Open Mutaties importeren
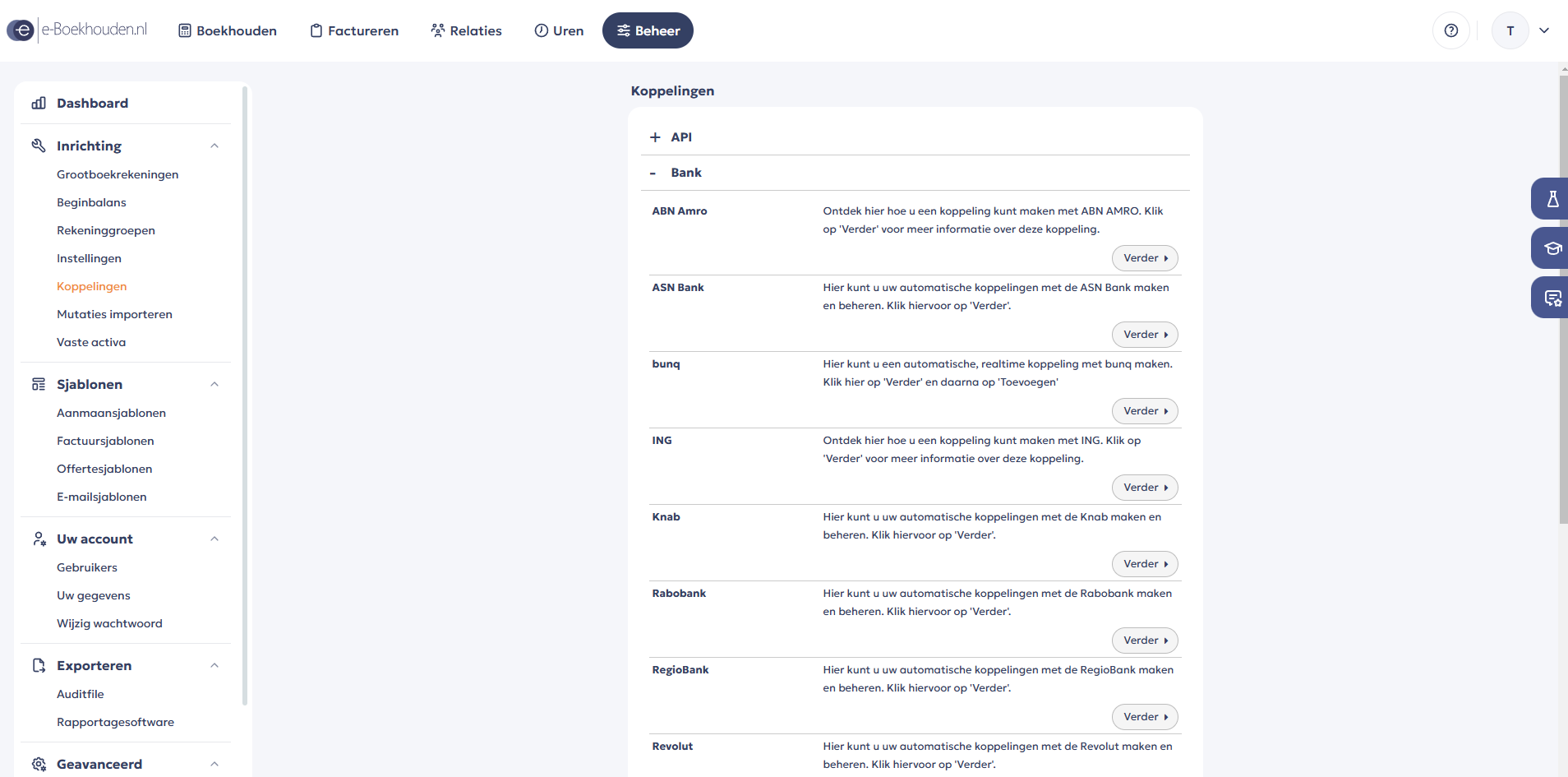The height and width of the screenshot is (777, 1568). click(x=114, y=314)
